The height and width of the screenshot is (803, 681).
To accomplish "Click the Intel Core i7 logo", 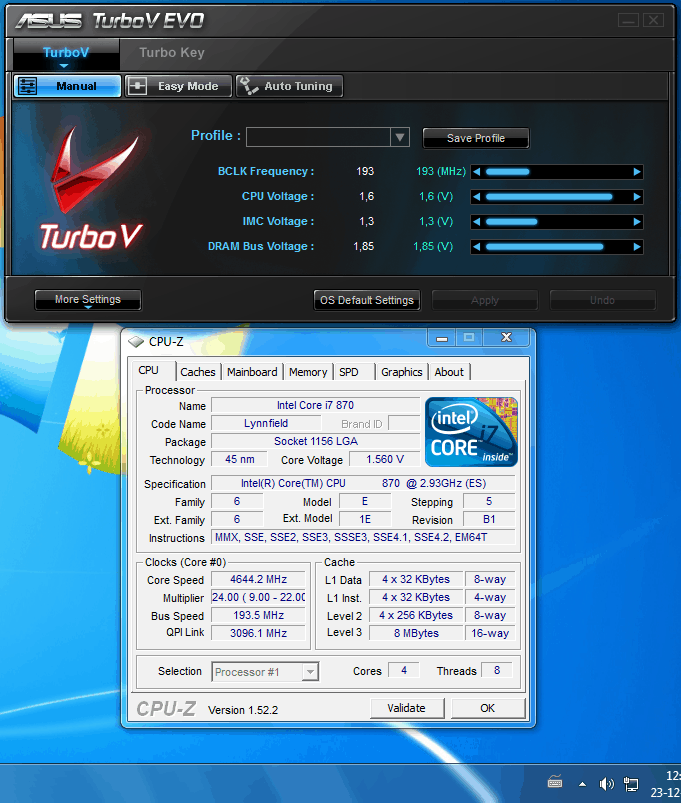I will (471, 432).
